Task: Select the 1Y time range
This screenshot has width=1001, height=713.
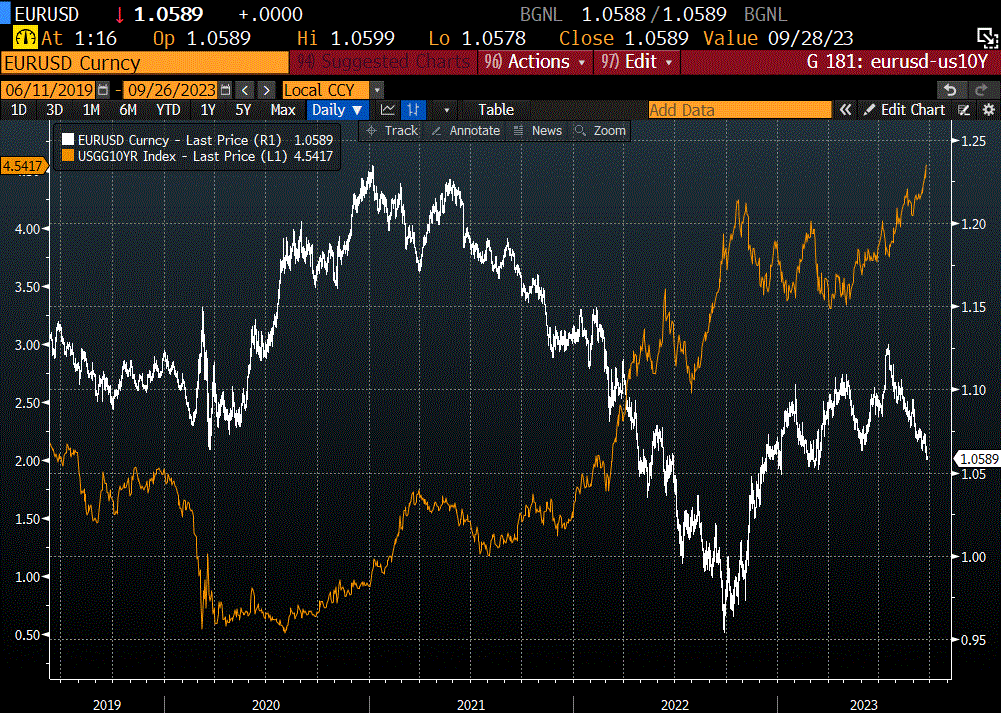Action: pyautogui.click(x=208, y=110)
